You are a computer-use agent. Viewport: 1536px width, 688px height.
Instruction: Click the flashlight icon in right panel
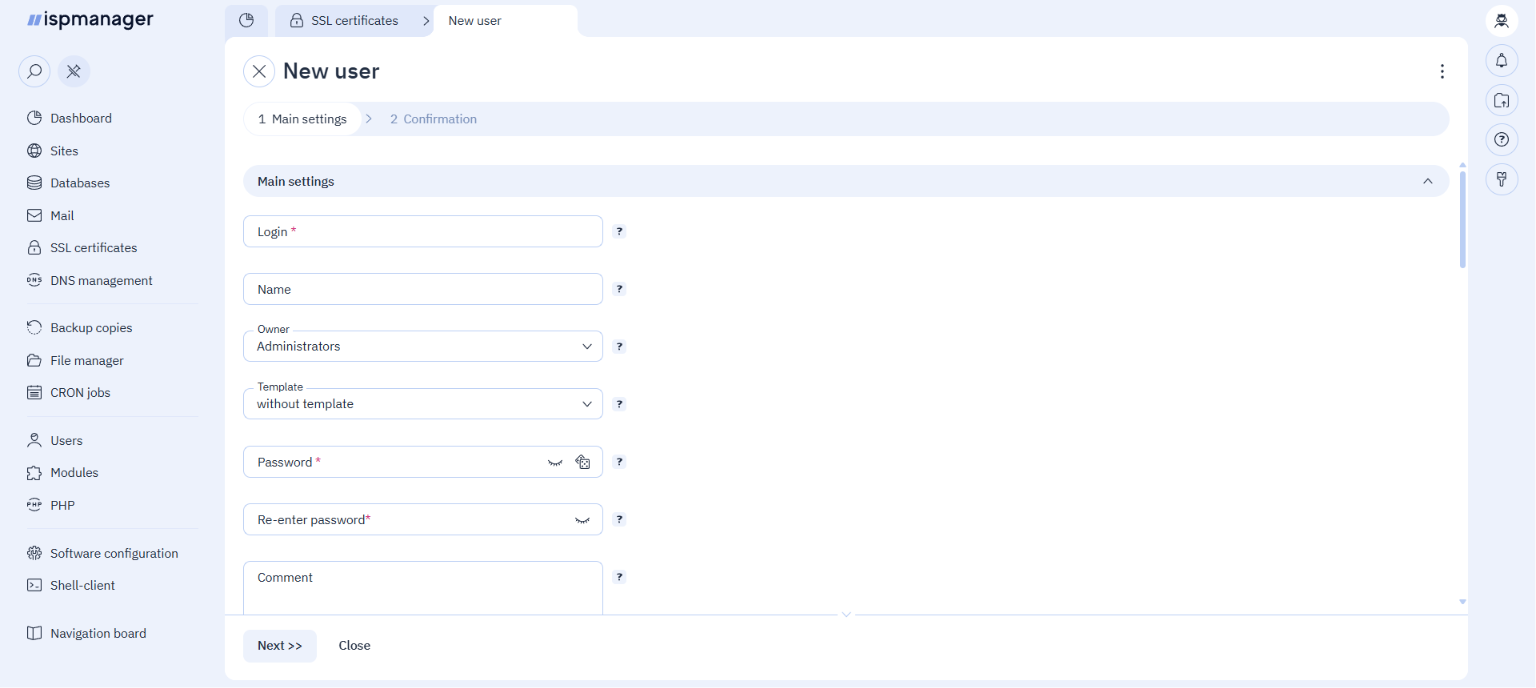(x=1501, y=180)
